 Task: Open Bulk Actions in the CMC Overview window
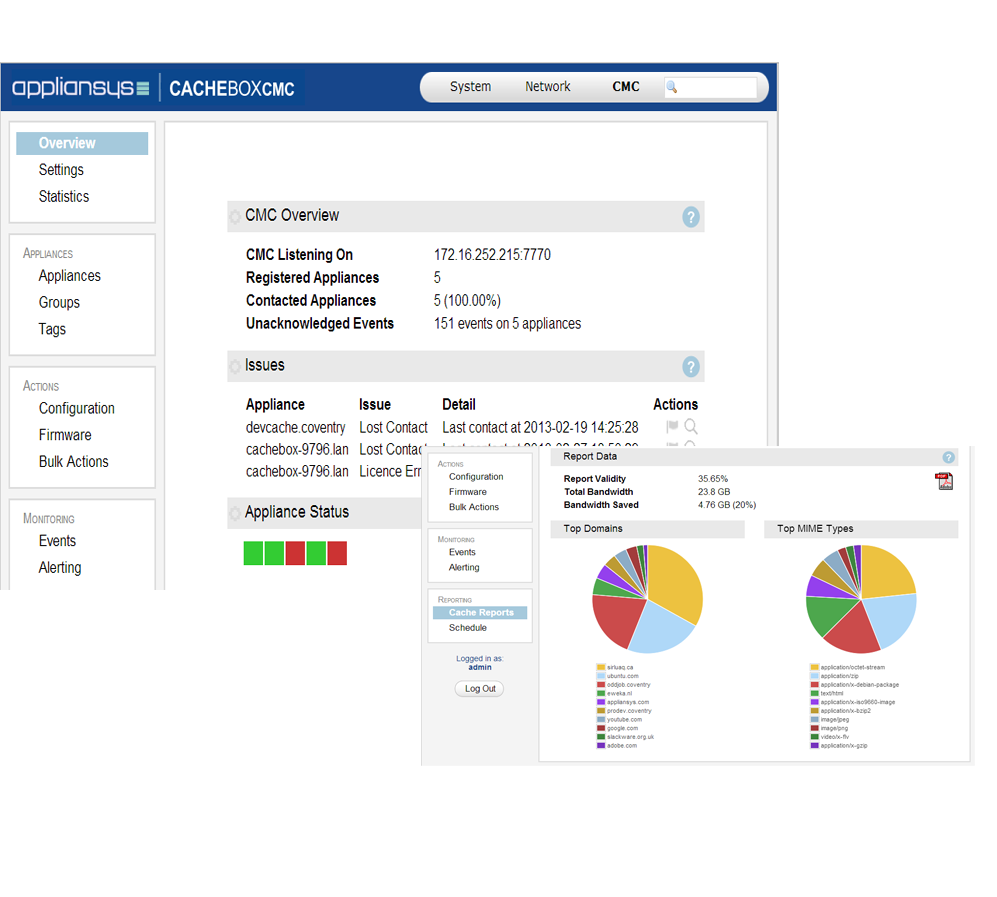(73, 462)
